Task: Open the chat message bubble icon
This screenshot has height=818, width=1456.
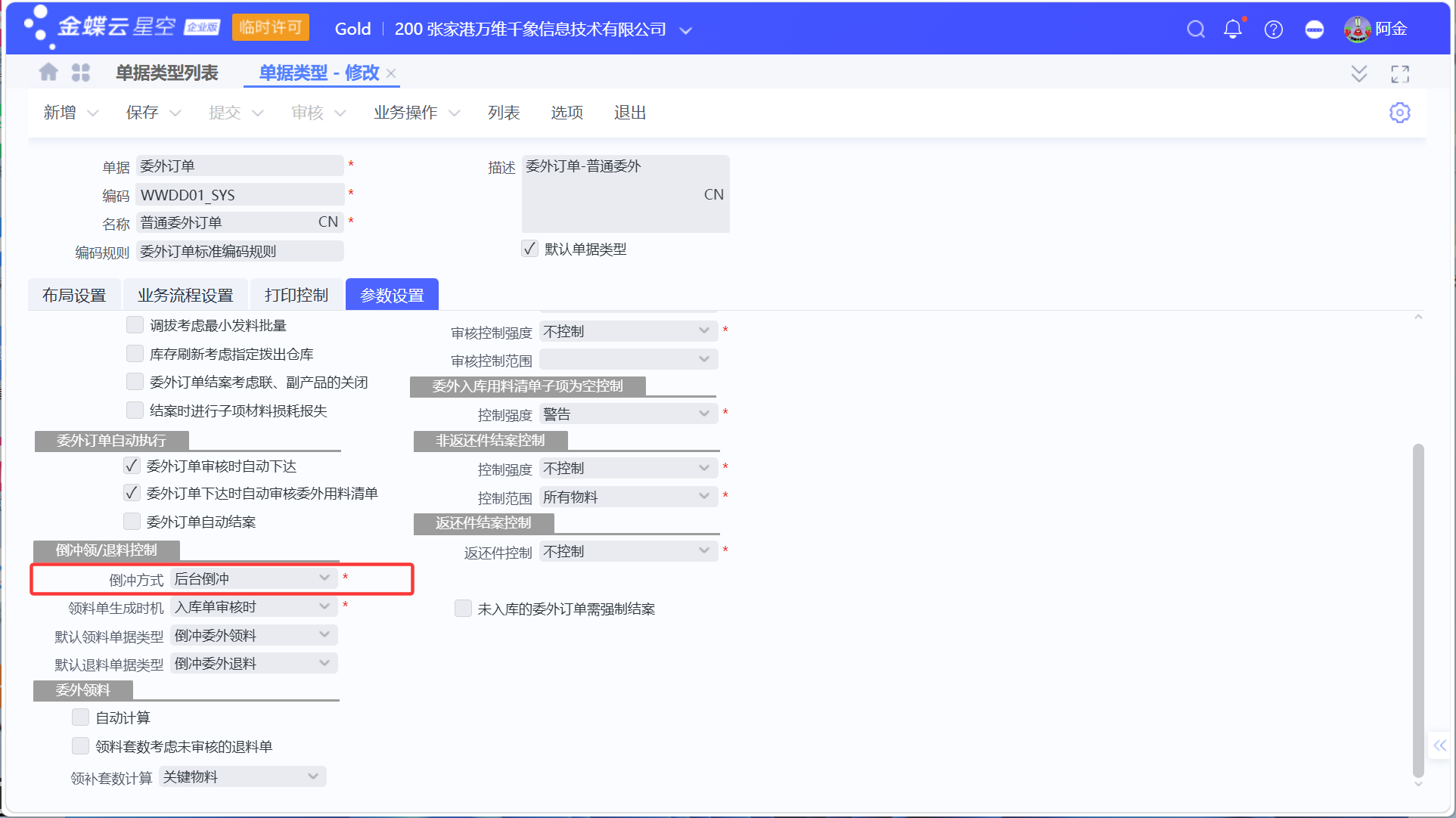Action: [1315, 29]
